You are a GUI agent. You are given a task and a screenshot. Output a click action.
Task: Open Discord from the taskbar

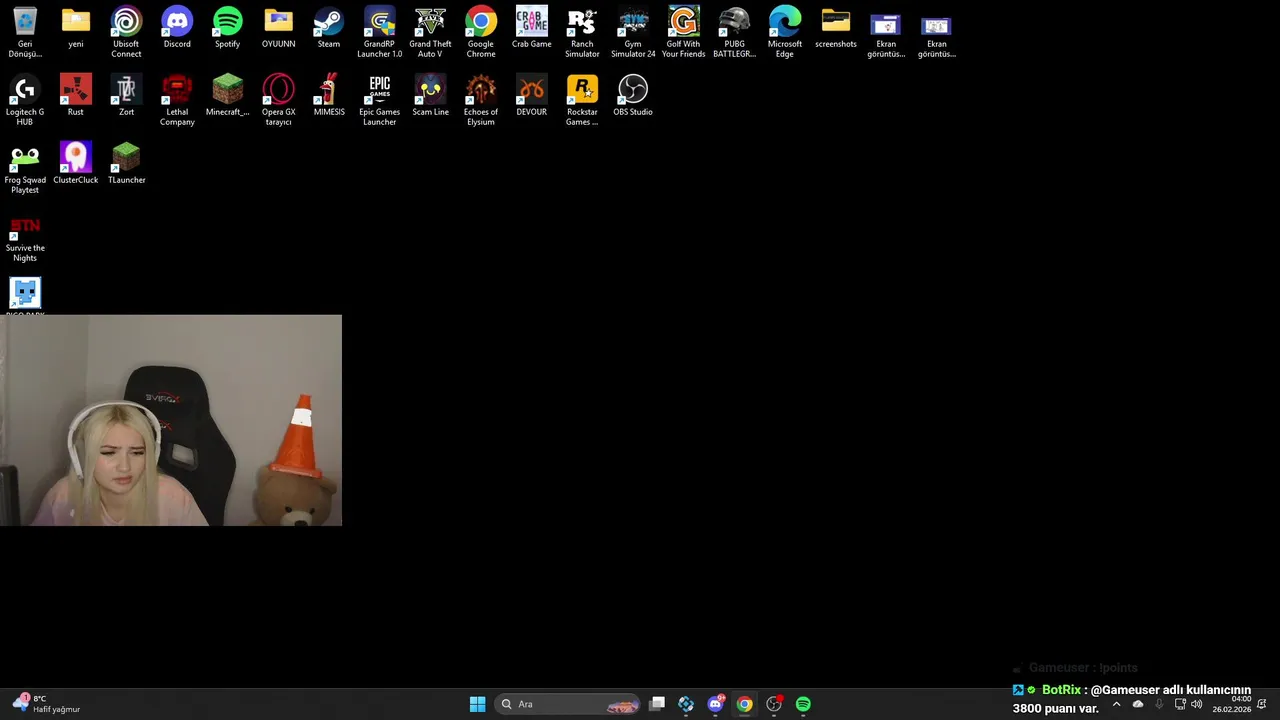tap(715, 704)
